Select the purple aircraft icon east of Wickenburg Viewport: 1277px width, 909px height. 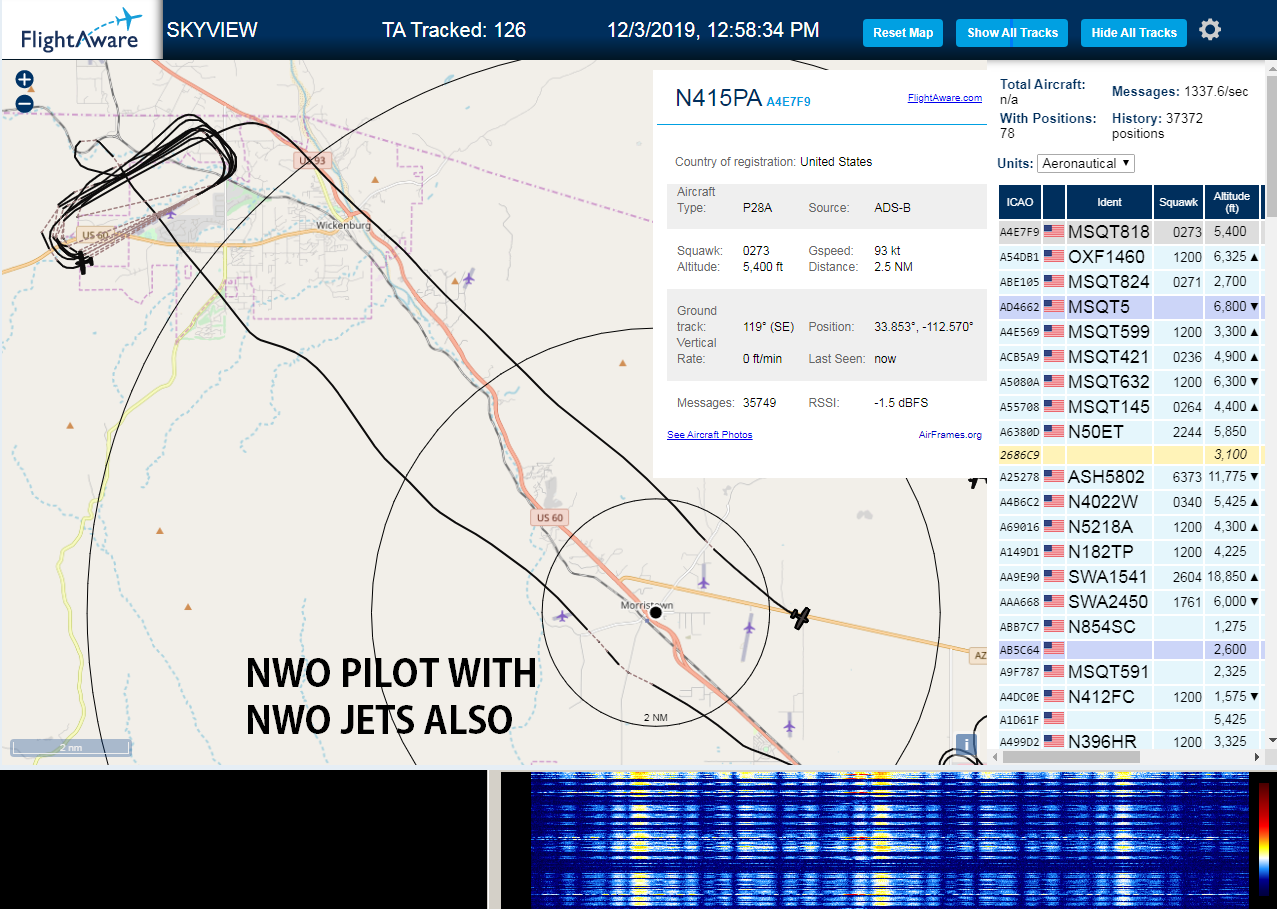coord(468,278)
